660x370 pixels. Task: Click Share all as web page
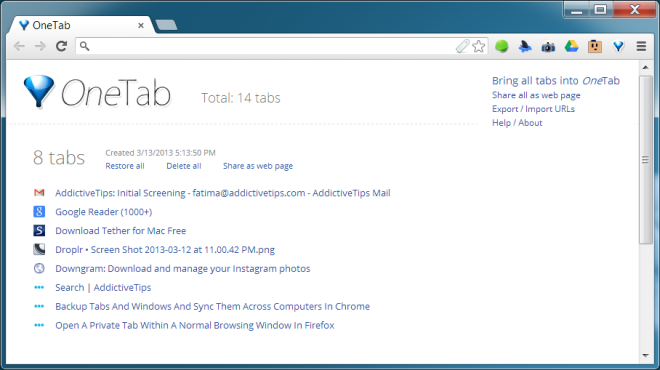pos(536,95)
